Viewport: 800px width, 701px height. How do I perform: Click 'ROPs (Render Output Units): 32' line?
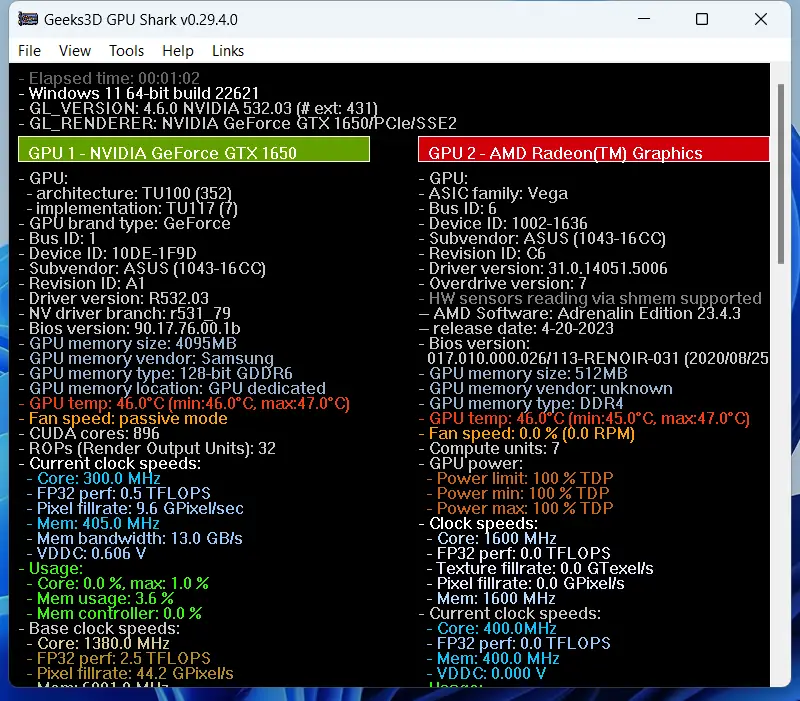click(x=147, y=448)
